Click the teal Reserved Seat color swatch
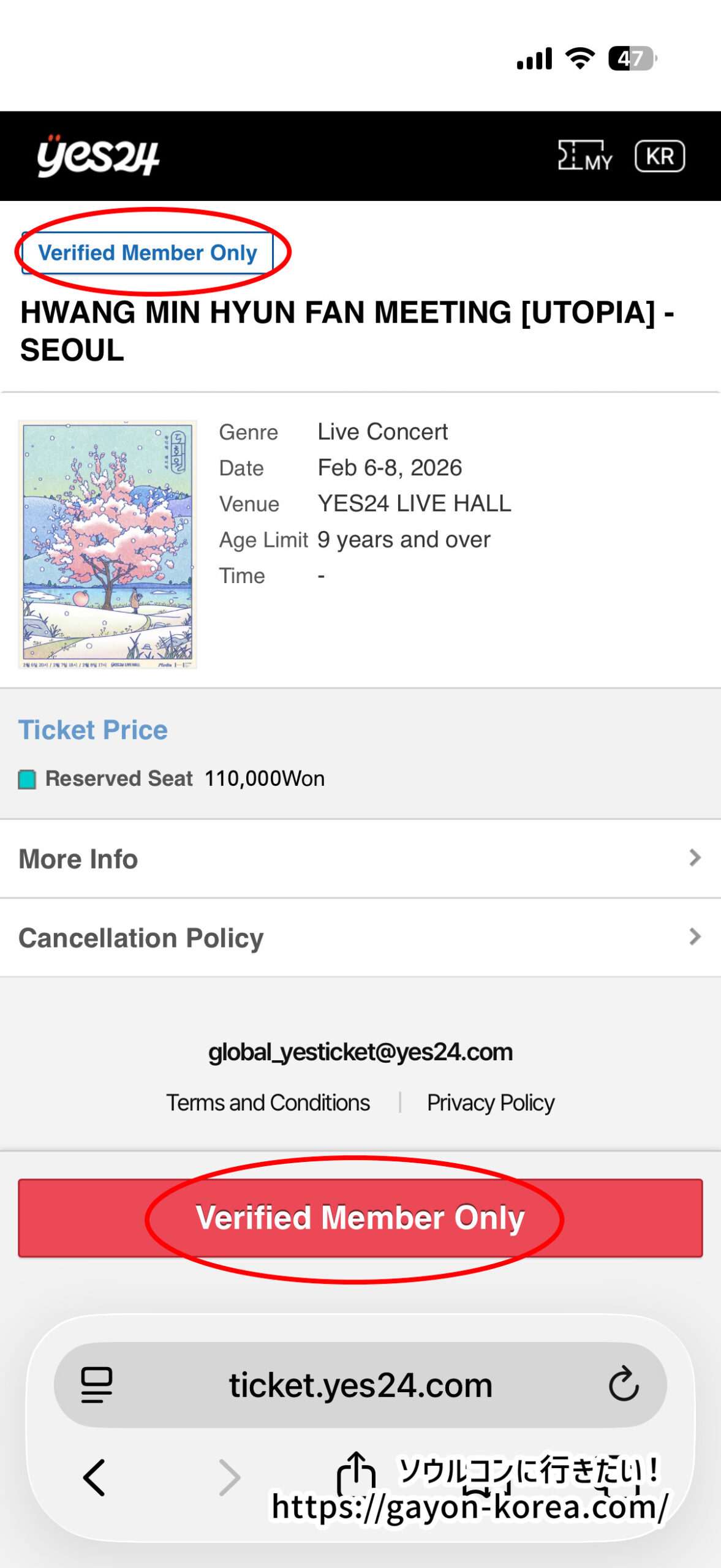 [x=27, y=779]
